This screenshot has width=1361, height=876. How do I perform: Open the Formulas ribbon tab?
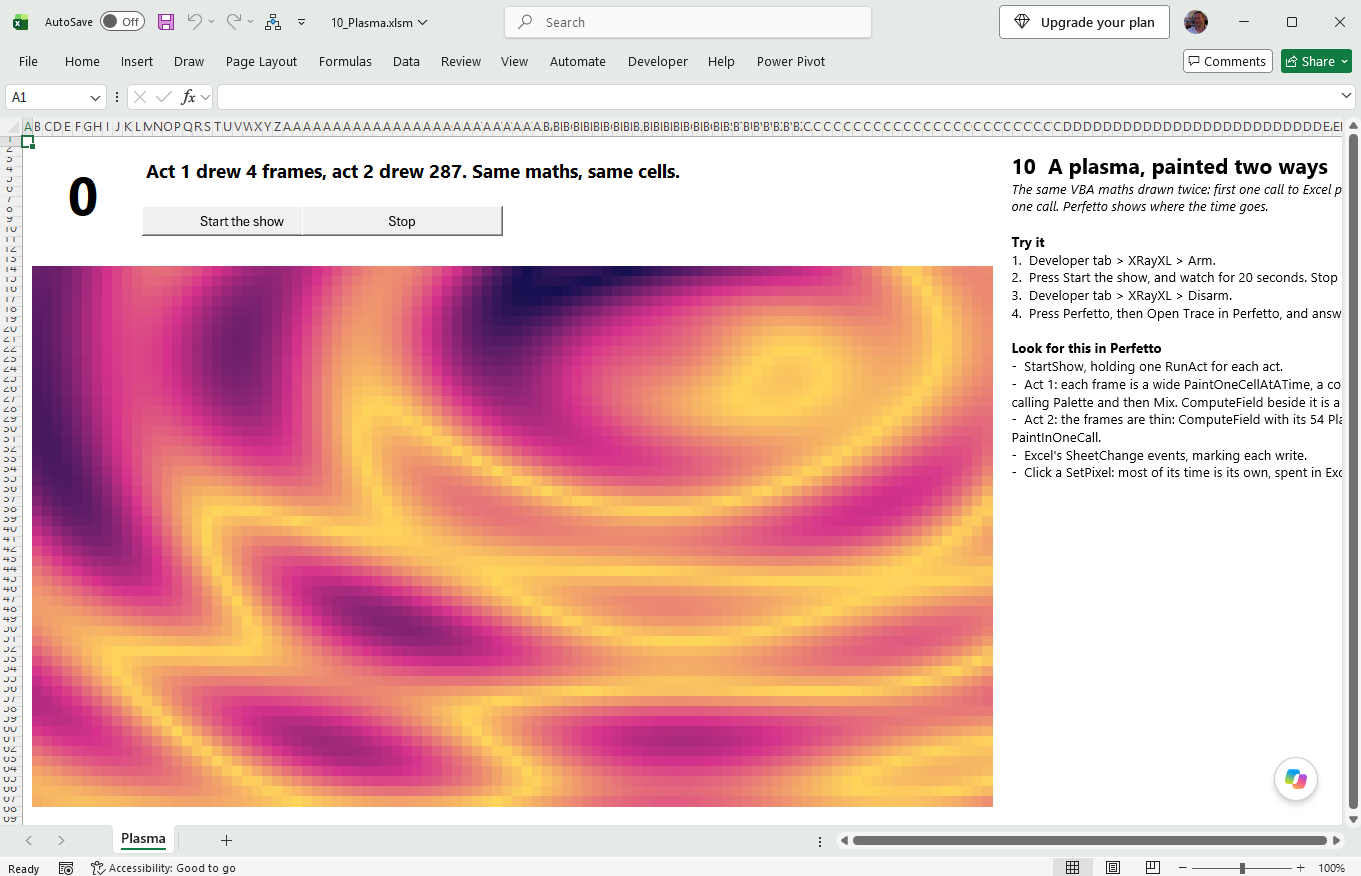point(345,61)
